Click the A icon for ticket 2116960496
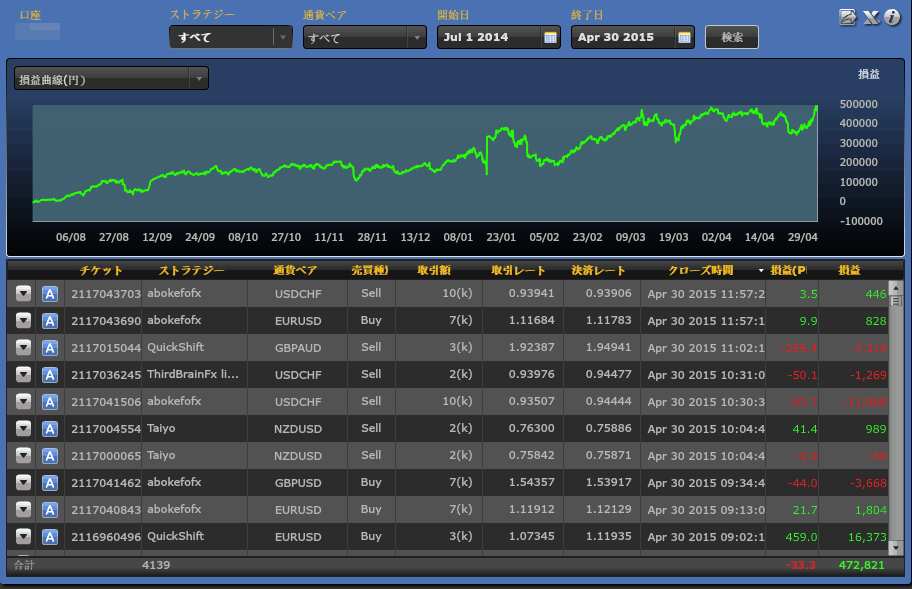The image size is (912, 589). (50, 537)
